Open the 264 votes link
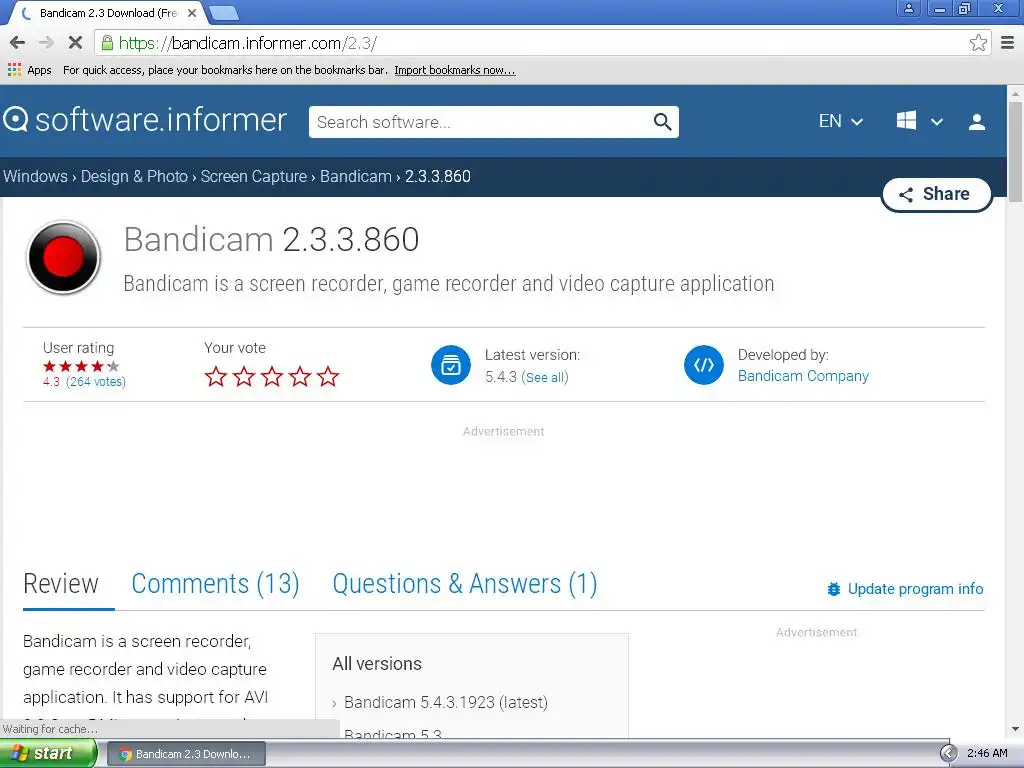 [96, 382]
